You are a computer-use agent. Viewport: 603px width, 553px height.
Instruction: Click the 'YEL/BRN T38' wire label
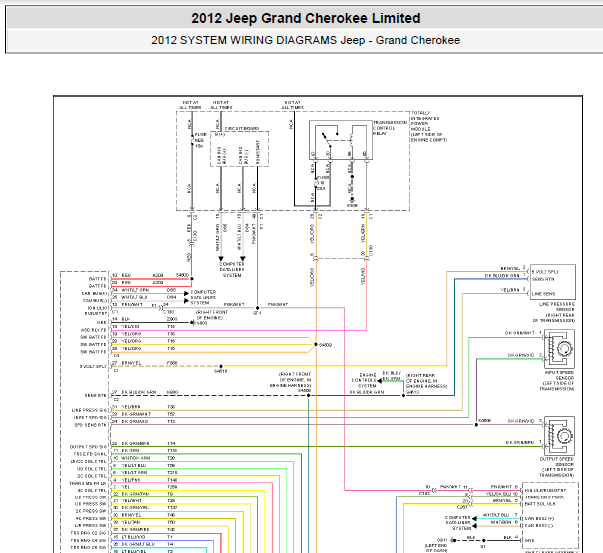[148, 407]
